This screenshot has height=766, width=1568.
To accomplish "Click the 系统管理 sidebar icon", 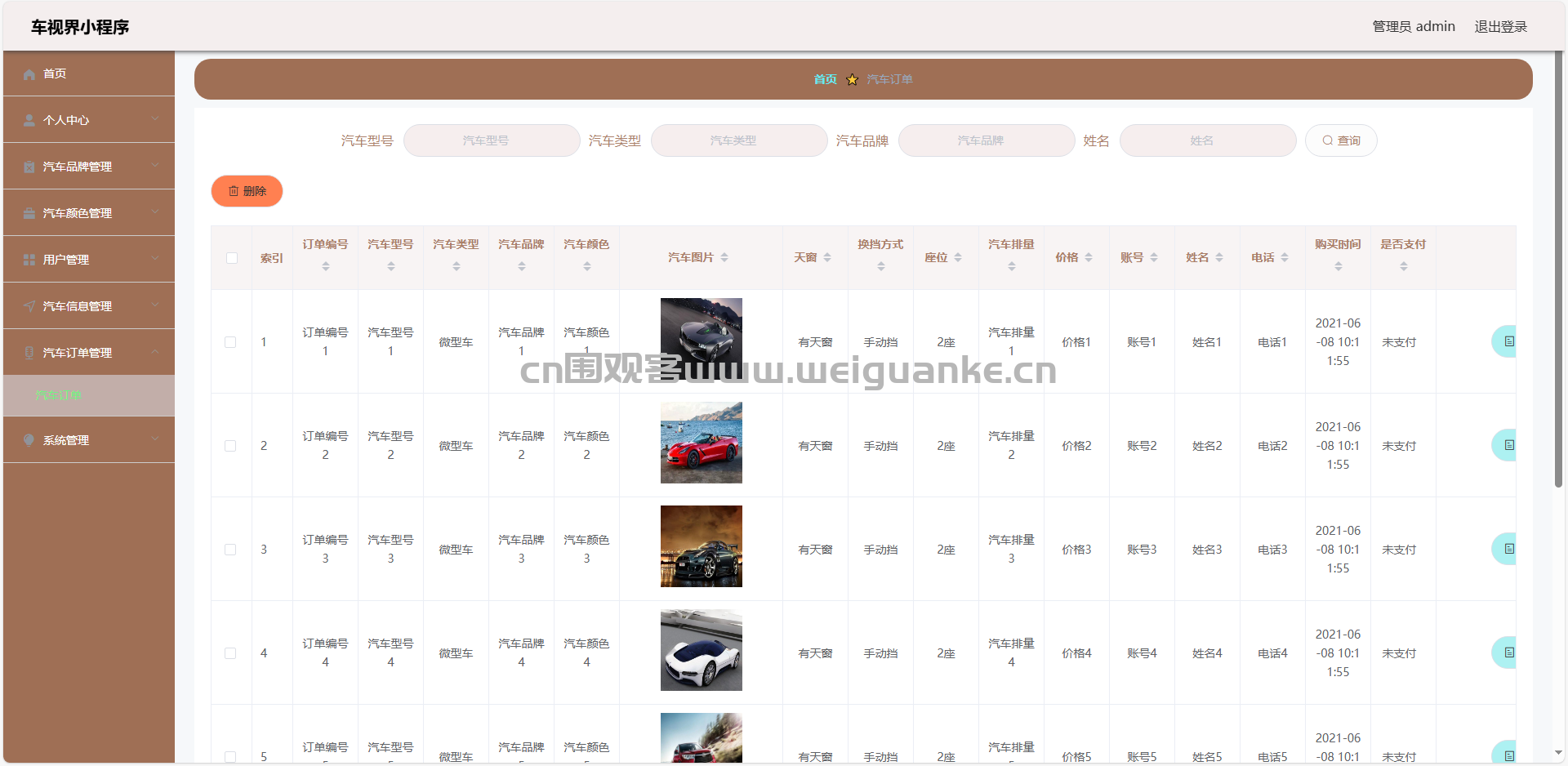I will click(x=29, y=439).
